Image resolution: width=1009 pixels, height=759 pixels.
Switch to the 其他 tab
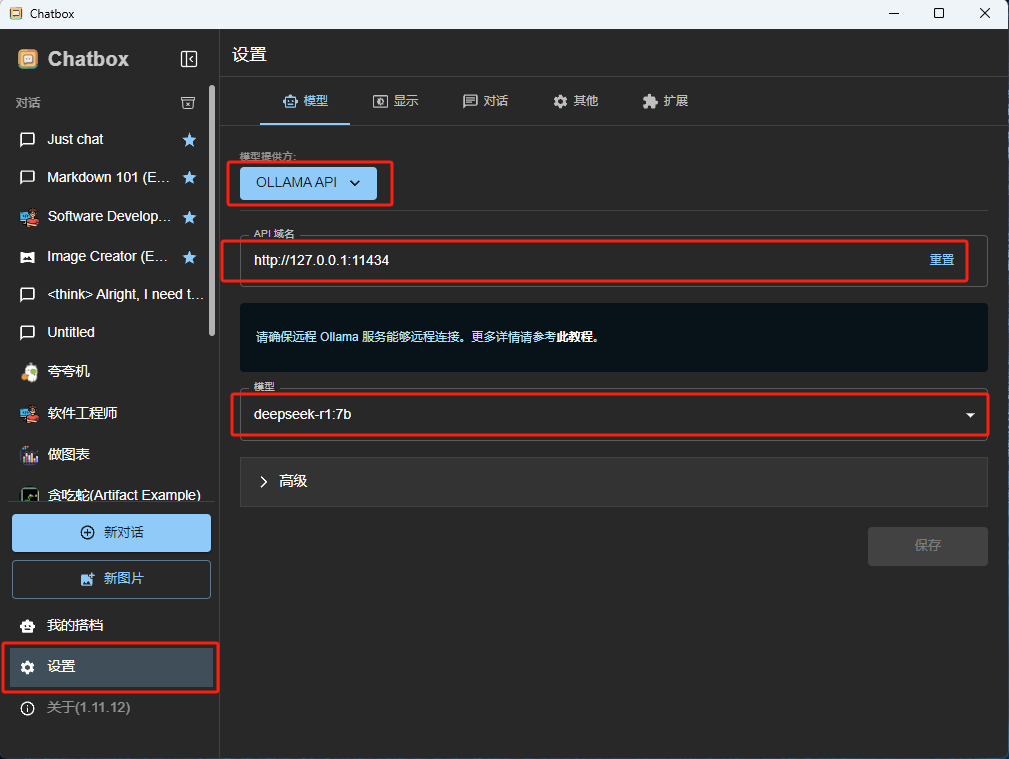click(575, 101)
